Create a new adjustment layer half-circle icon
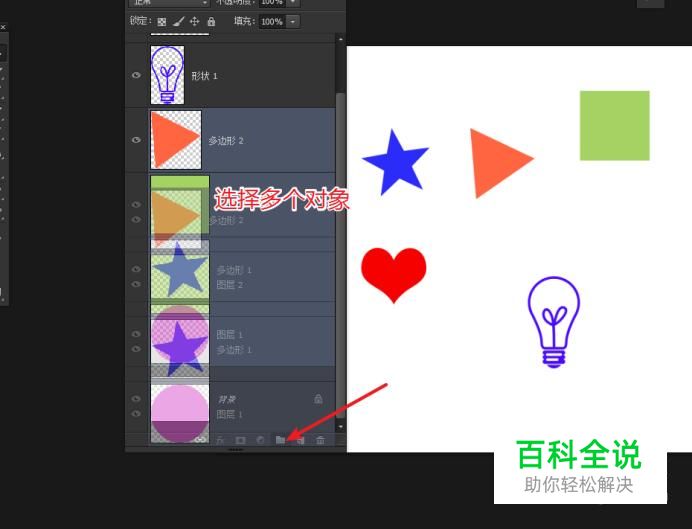This screenshot has height=529, width=692. tap(260, 440)
